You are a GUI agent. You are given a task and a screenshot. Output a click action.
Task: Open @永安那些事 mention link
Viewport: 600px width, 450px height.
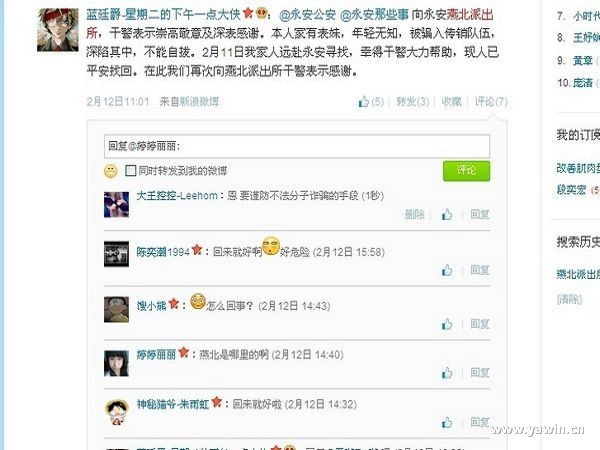coord(374,15)
